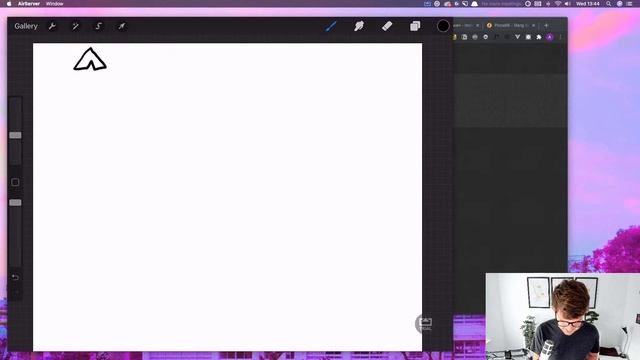Open Spotlight search in menu bar

tap(609, 4)
